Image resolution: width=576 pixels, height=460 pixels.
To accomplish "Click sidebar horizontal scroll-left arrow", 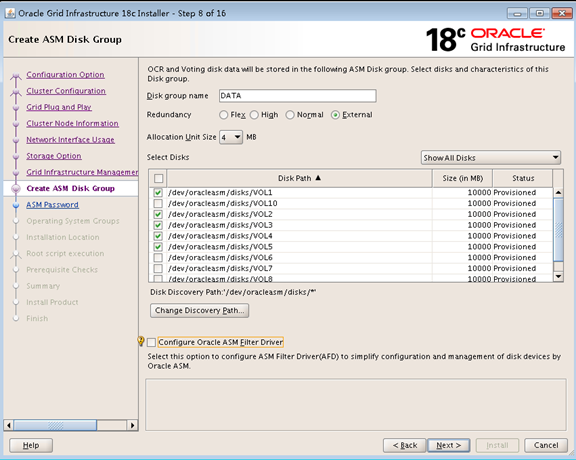I will [8, 425].
